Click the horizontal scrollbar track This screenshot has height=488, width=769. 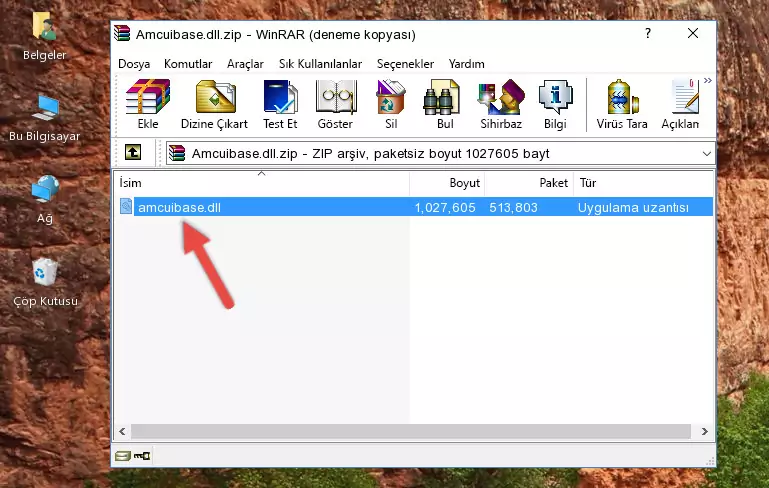tap(411, 432)
